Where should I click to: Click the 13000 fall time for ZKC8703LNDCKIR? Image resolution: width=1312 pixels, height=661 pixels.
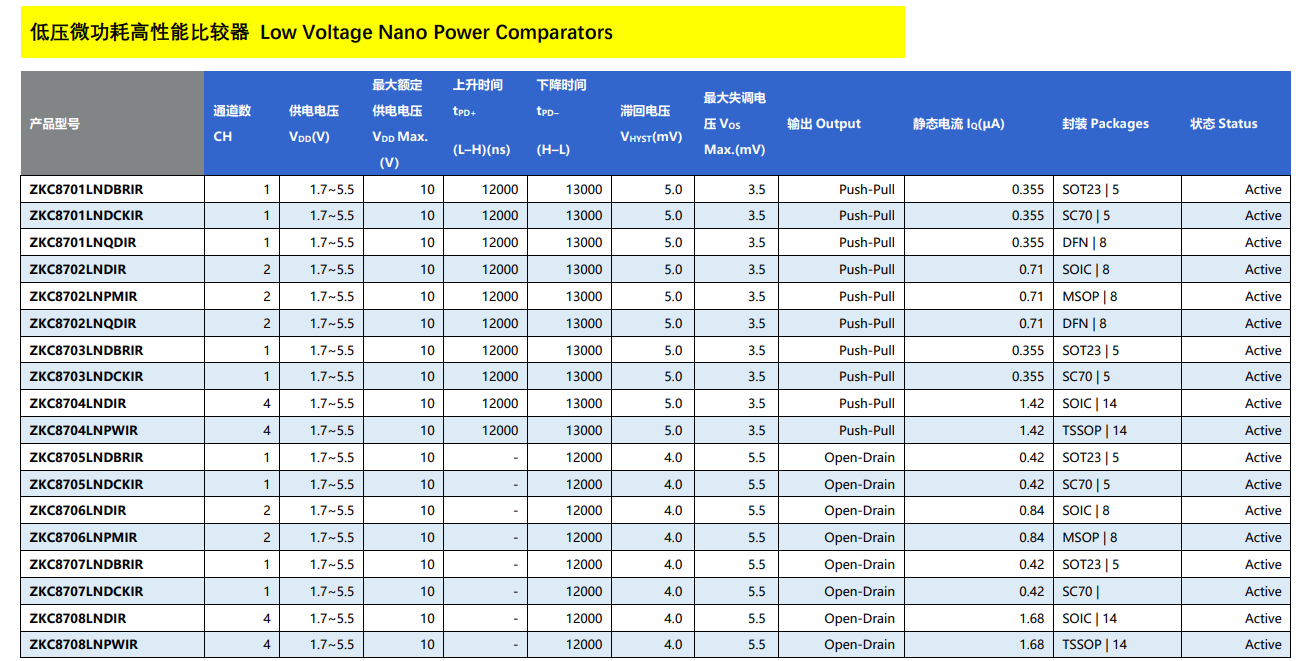point(584,377)
